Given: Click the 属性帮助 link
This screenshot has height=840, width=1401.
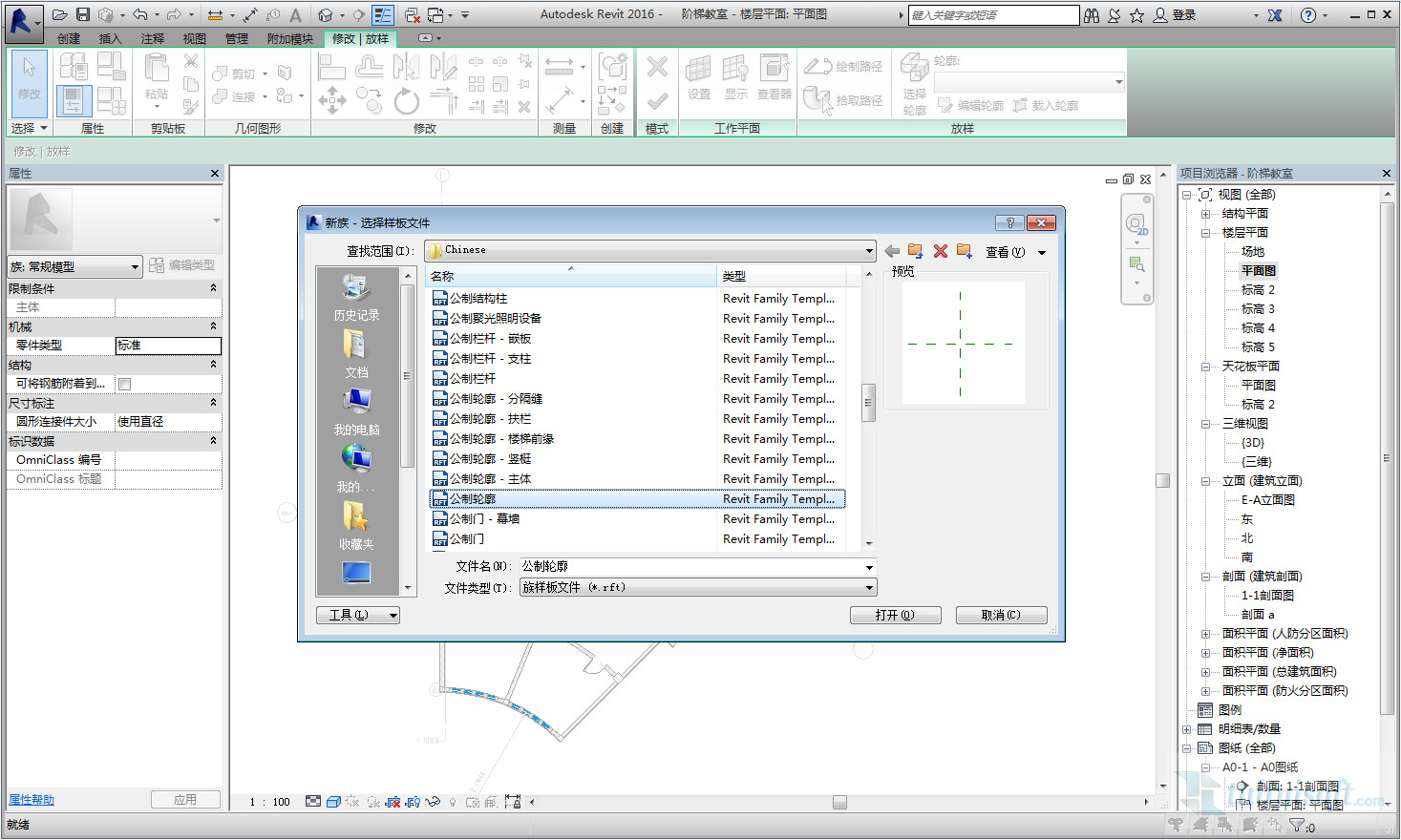Looking at the screenshot, I should coord(32,800).
